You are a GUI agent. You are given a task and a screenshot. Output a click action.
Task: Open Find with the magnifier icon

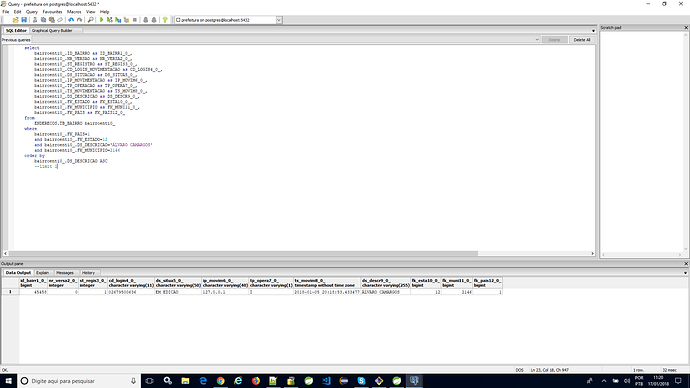[90, 20]
